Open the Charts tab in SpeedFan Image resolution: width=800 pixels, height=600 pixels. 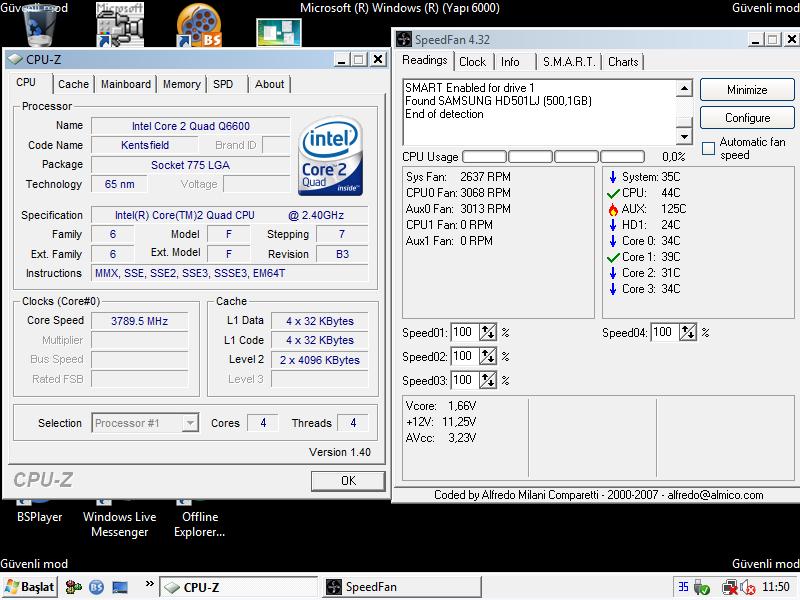(x=623, y=62)
